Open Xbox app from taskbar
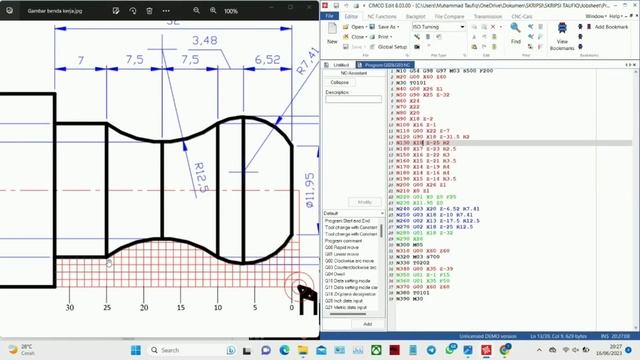Viewport: 640px width, 360px height. point(376,350)
